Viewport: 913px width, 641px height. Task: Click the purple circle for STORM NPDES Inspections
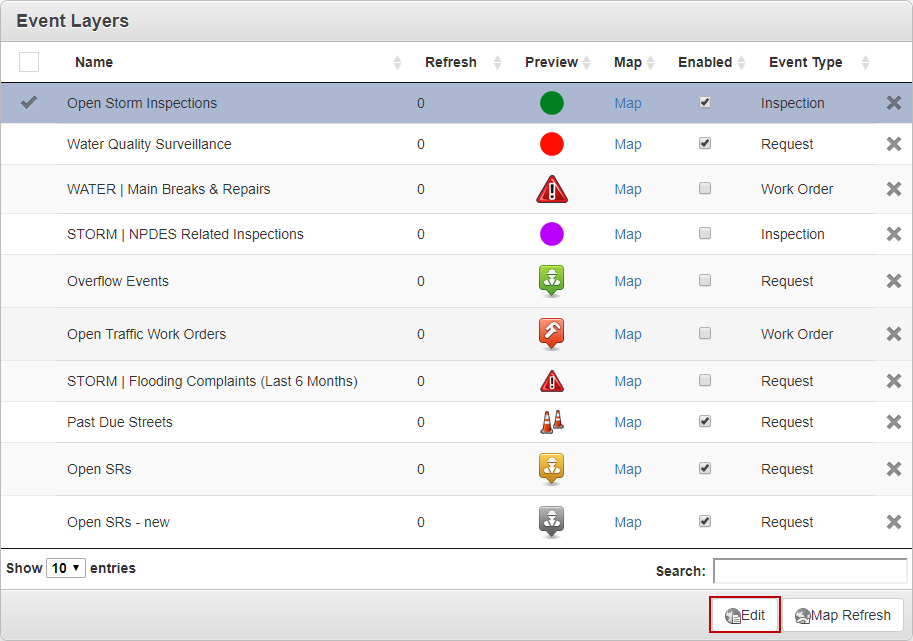(551, 234)
